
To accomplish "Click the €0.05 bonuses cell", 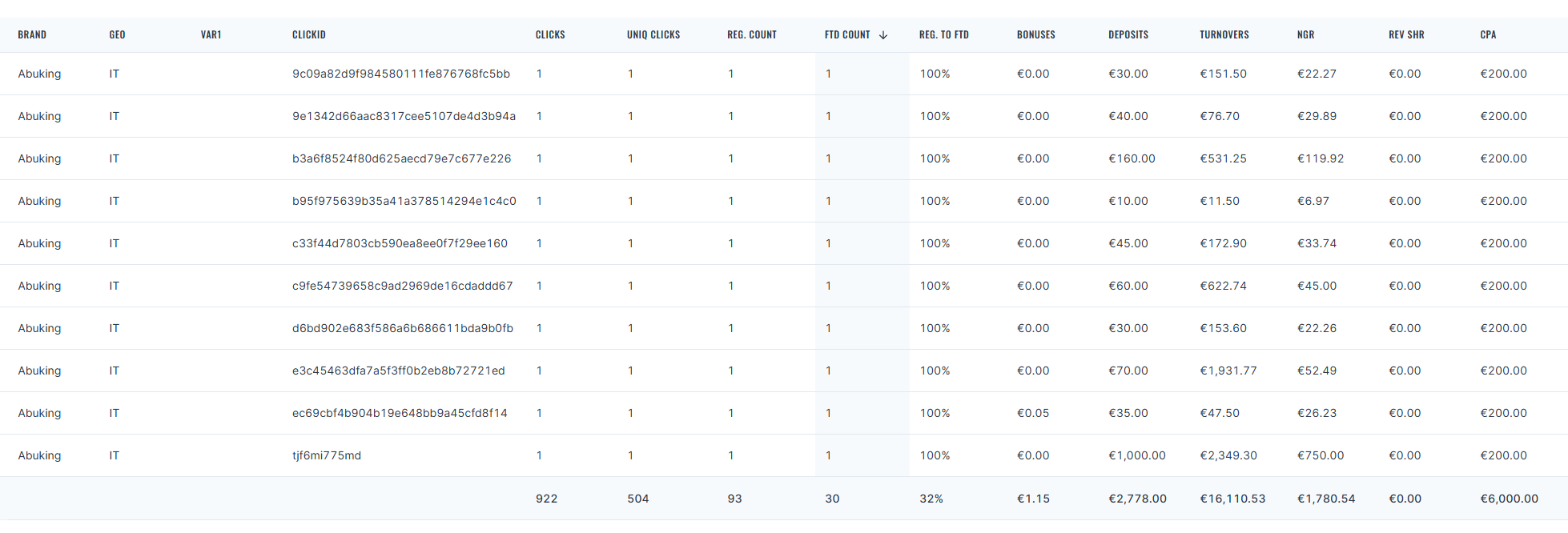I will pos(1033,413).
